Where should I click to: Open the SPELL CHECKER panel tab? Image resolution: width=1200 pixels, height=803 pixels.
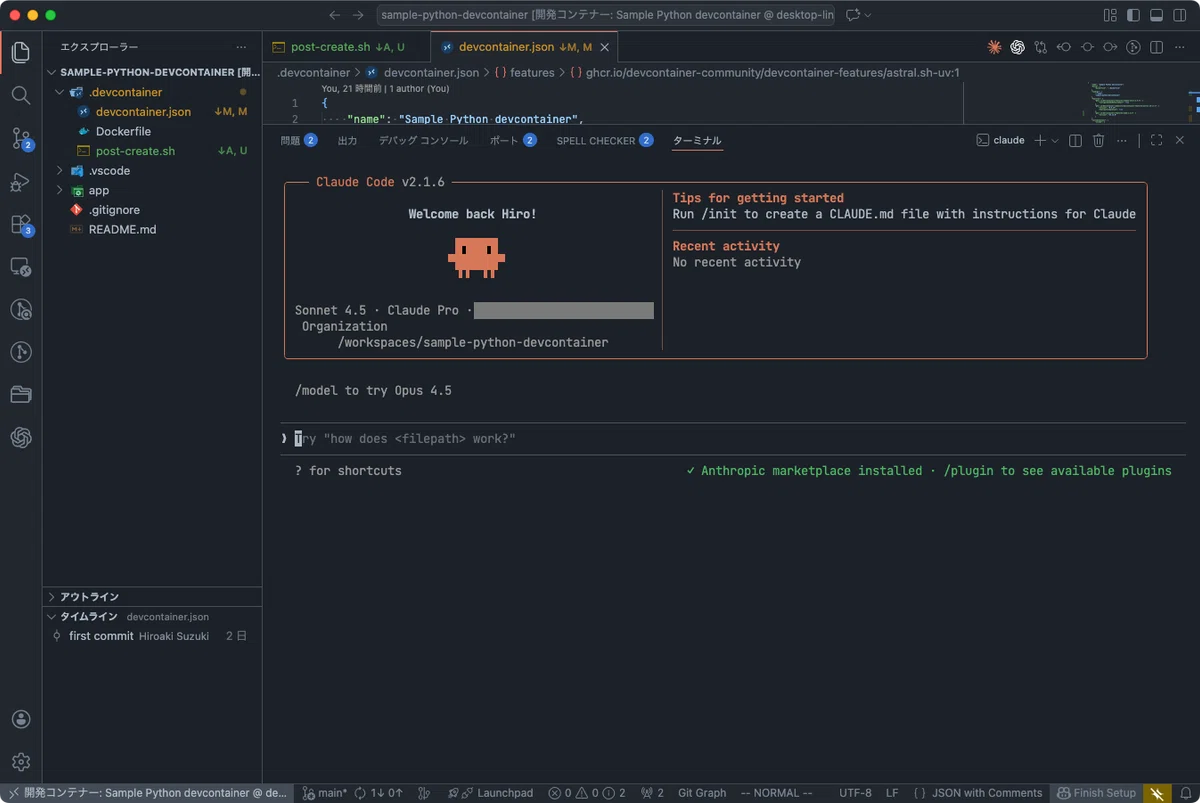point(605,141)
